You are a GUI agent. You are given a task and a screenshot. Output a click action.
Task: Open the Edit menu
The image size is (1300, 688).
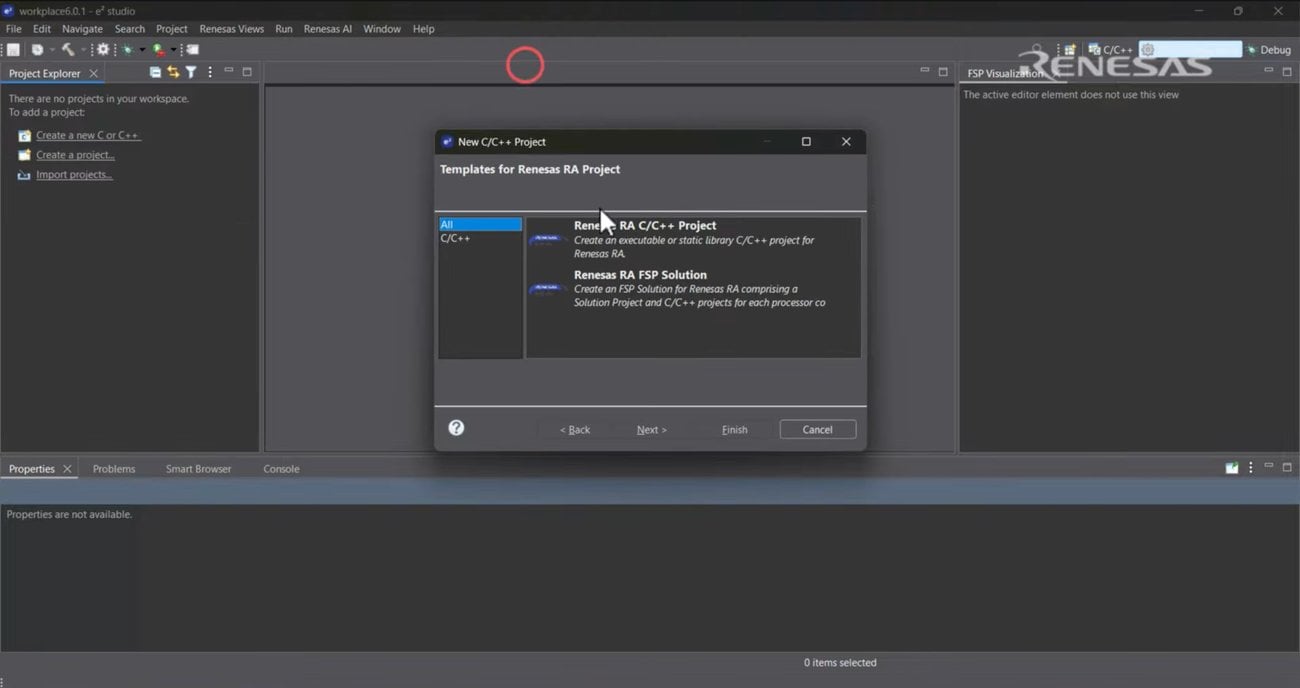coord(41,29)
